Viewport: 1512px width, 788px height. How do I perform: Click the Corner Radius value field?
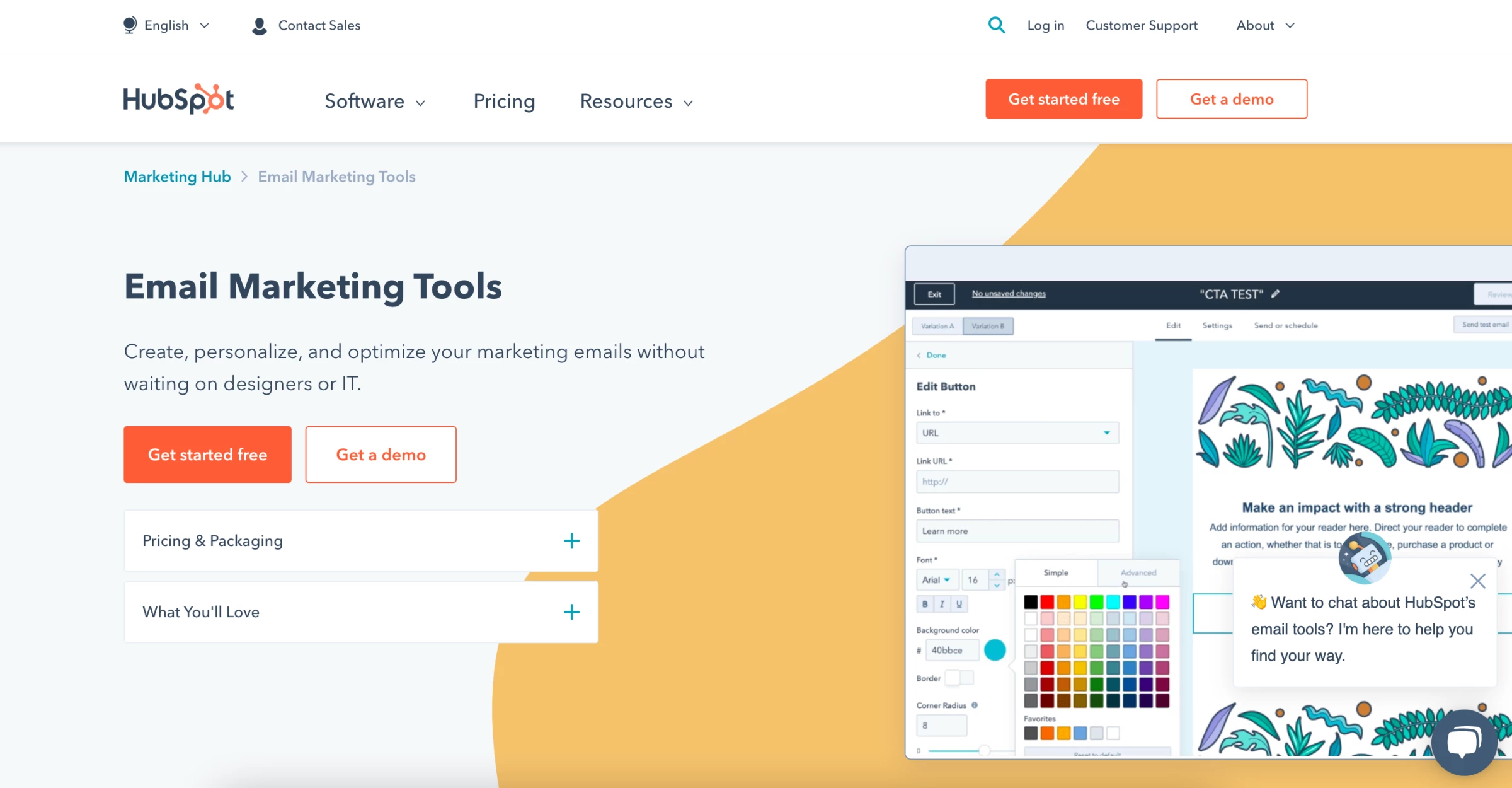click(941, 726)
